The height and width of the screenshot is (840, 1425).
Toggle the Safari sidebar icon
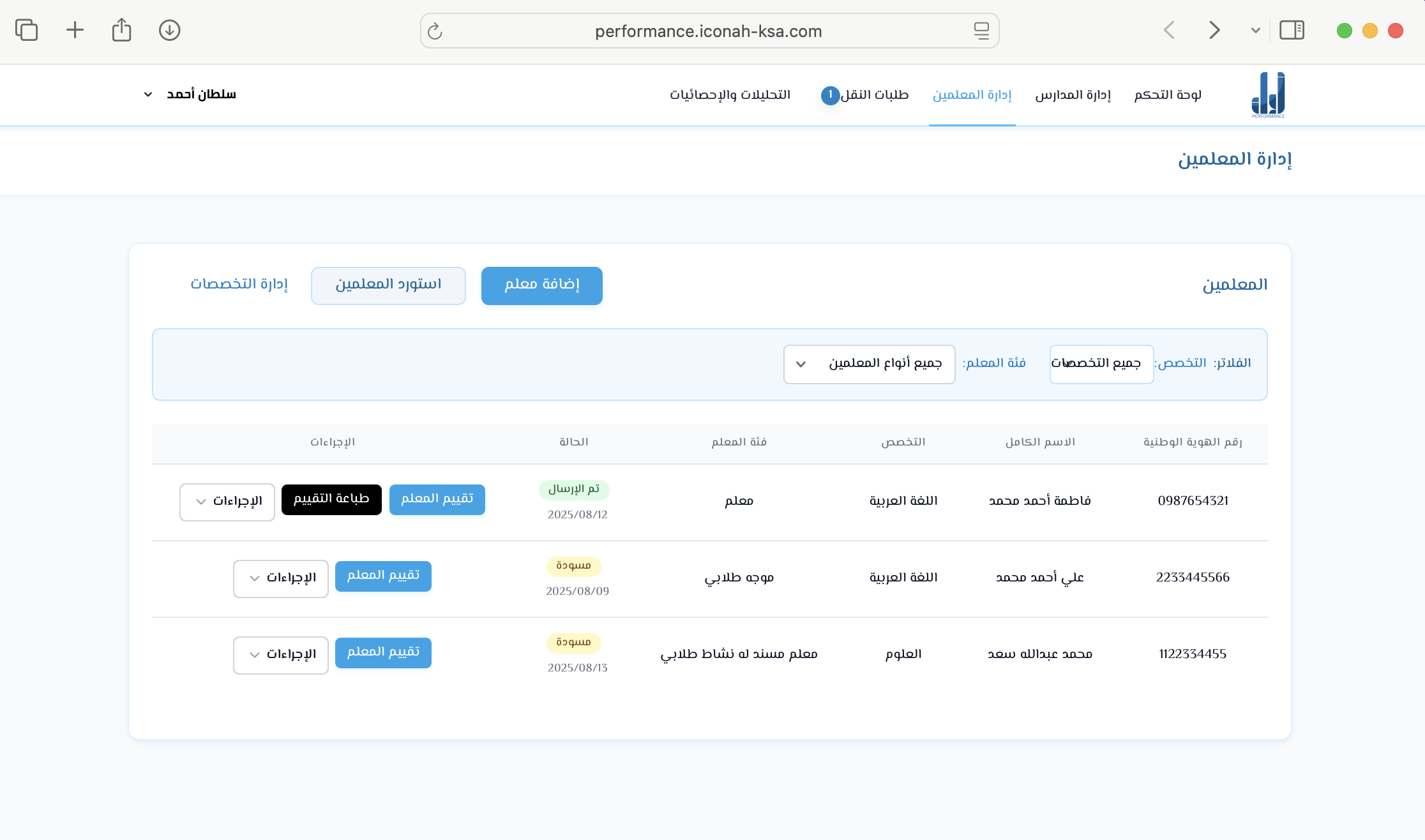pyautogui.click(x=1292, y=30)
